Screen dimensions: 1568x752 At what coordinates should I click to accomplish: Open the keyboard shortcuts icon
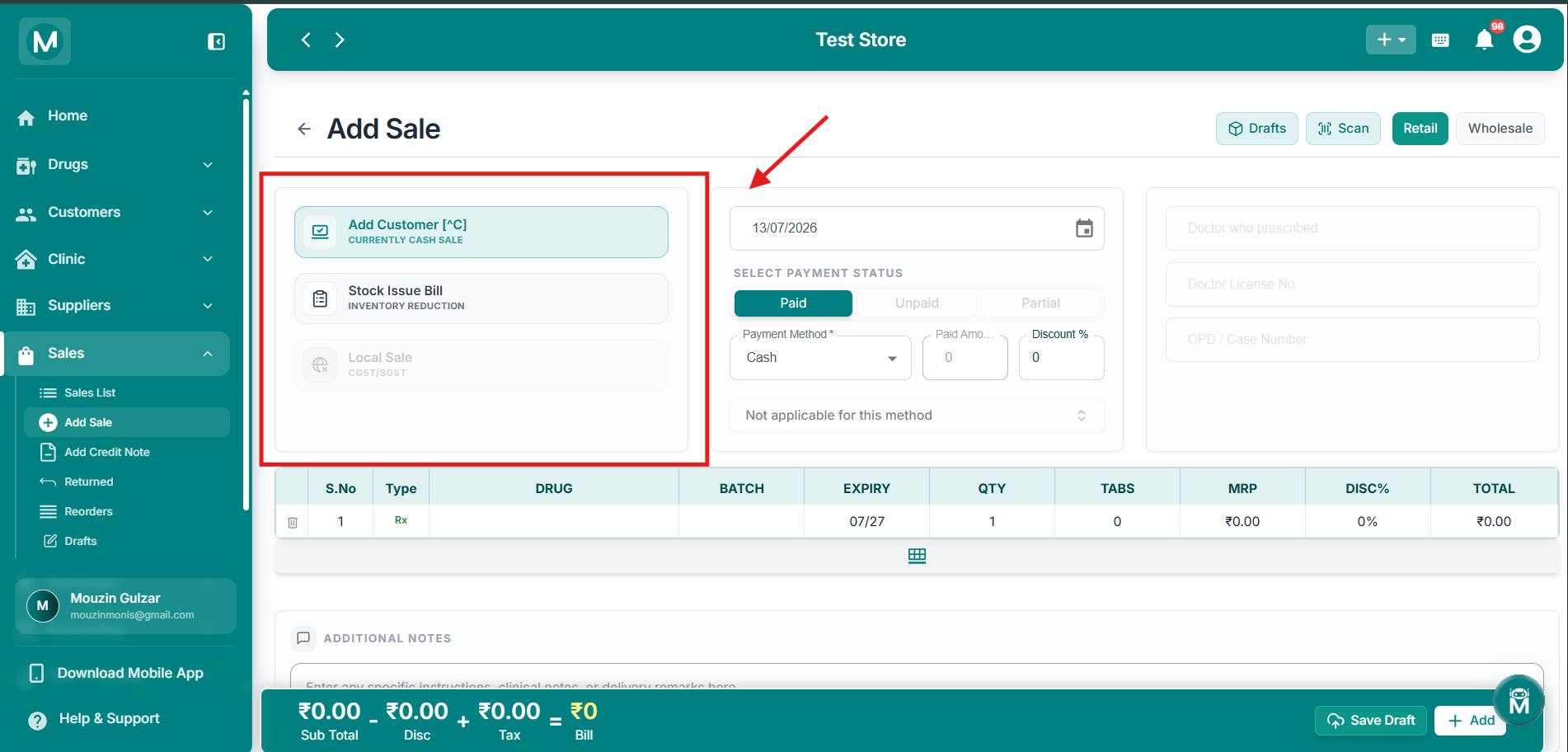click(1440, 40)
